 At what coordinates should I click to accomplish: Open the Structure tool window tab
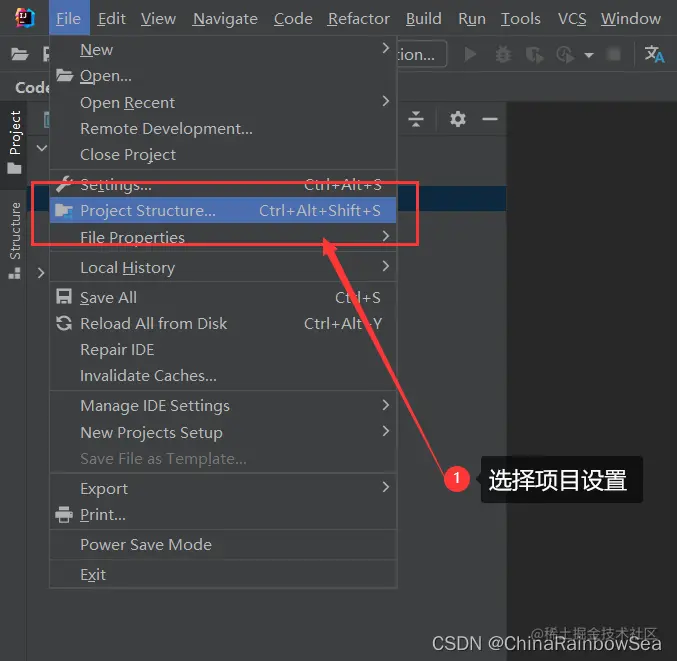[14, 240]
